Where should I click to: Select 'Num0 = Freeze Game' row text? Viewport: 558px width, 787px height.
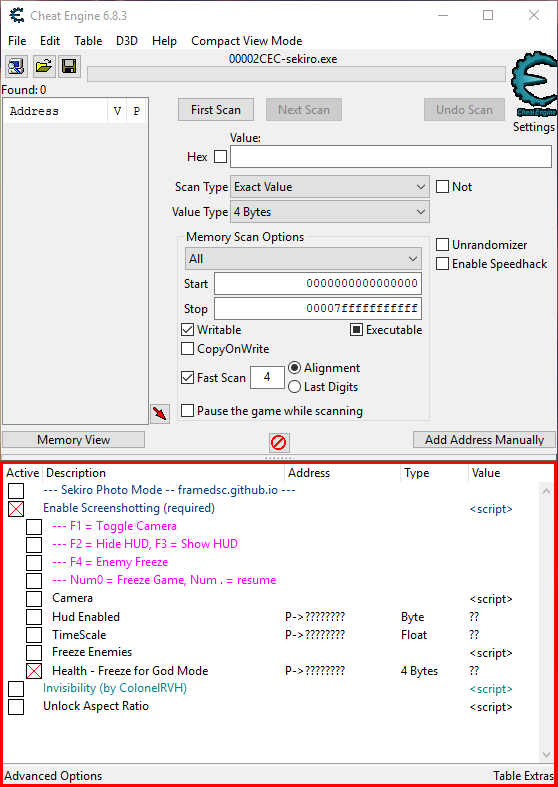[164, 580]
